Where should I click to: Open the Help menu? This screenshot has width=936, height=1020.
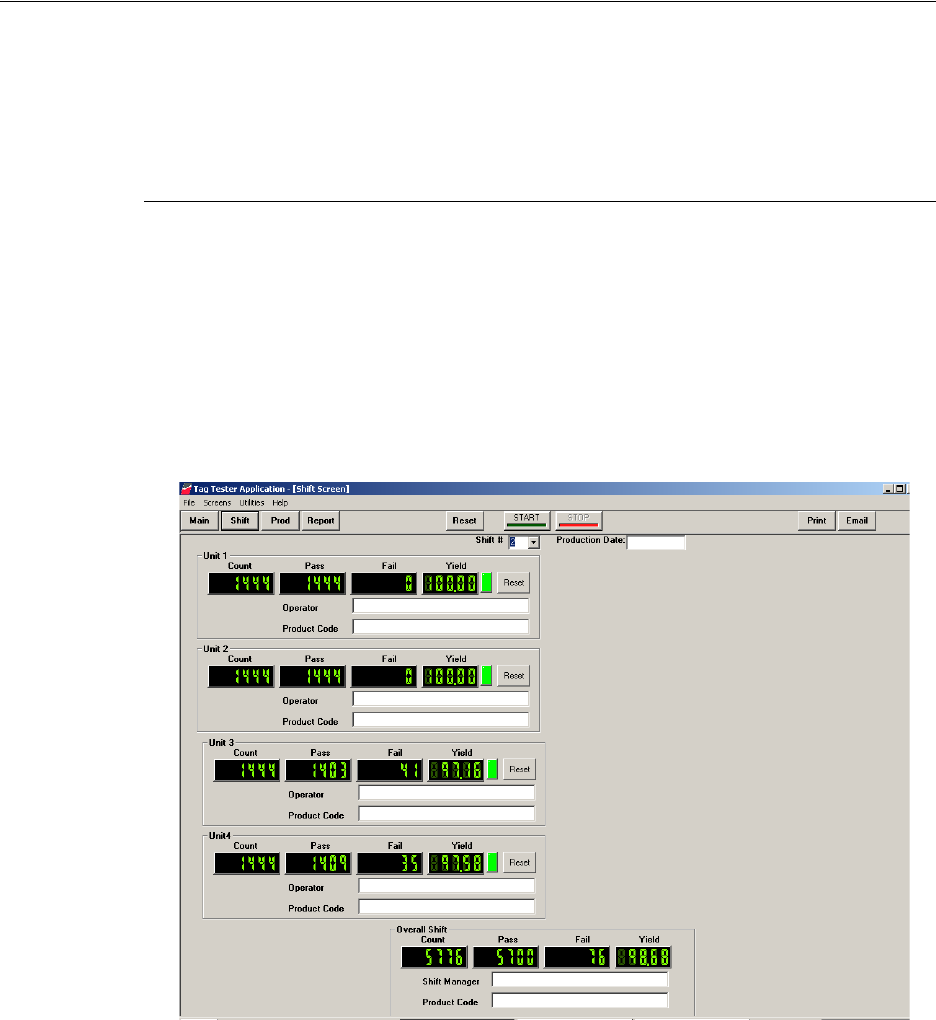click(x=280, y=503)
